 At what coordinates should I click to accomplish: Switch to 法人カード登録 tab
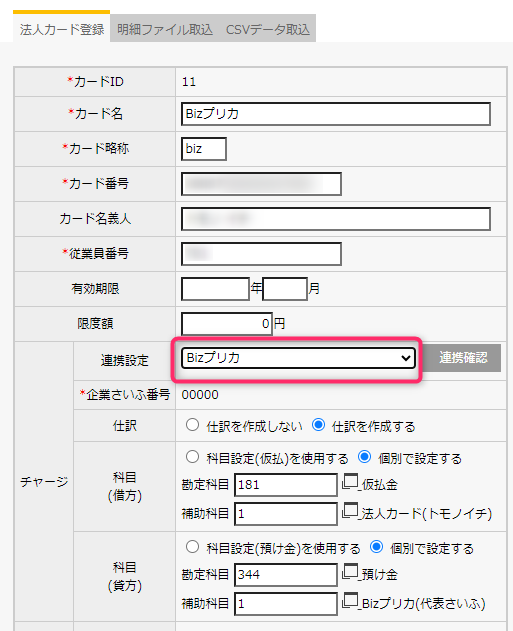[x=62, y=29]
